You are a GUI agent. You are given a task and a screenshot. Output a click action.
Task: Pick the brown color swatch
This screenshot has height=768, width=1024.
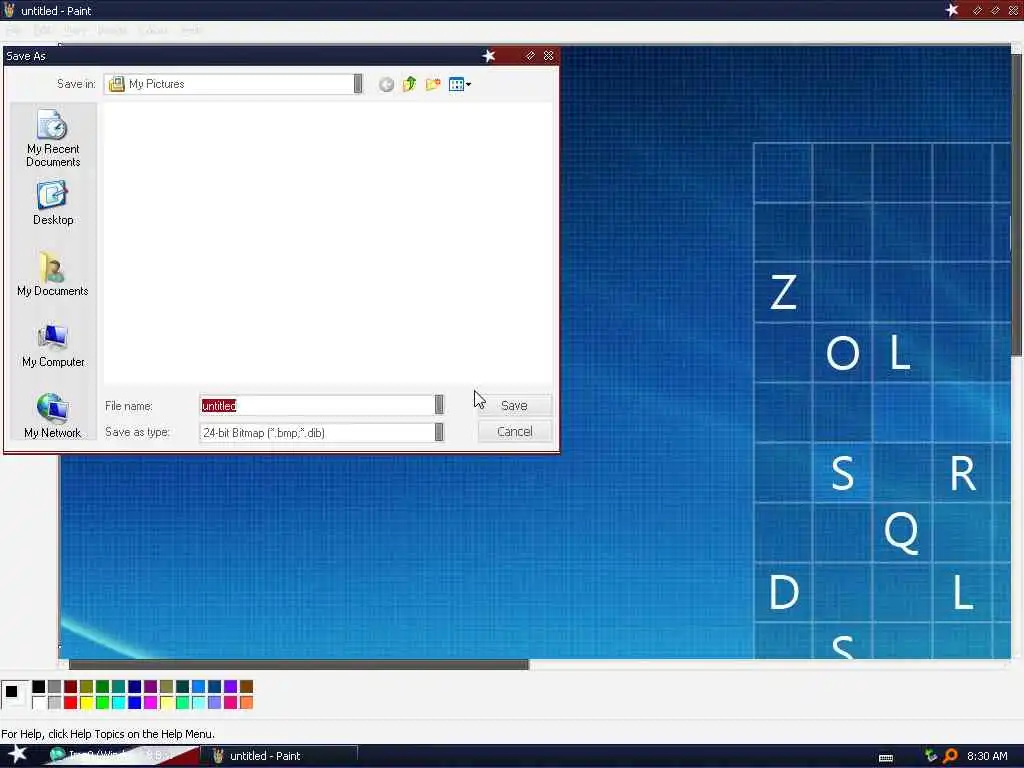pos(246,686)
